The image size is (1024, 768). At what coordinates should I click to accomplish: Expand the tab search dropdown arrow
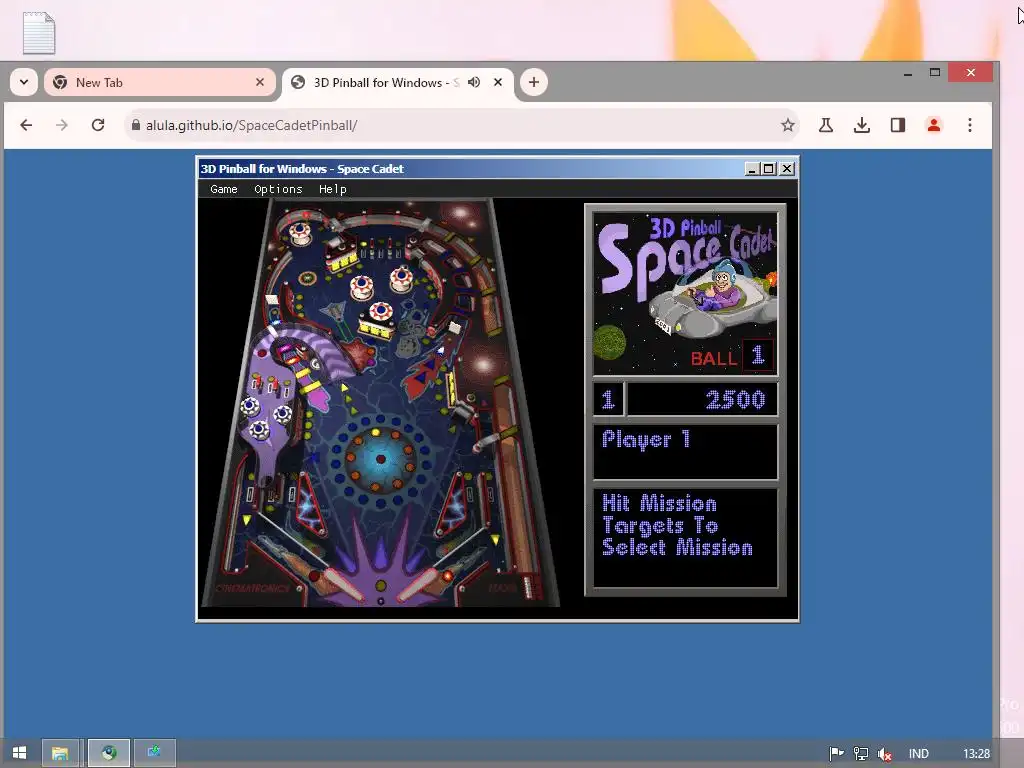24,82
